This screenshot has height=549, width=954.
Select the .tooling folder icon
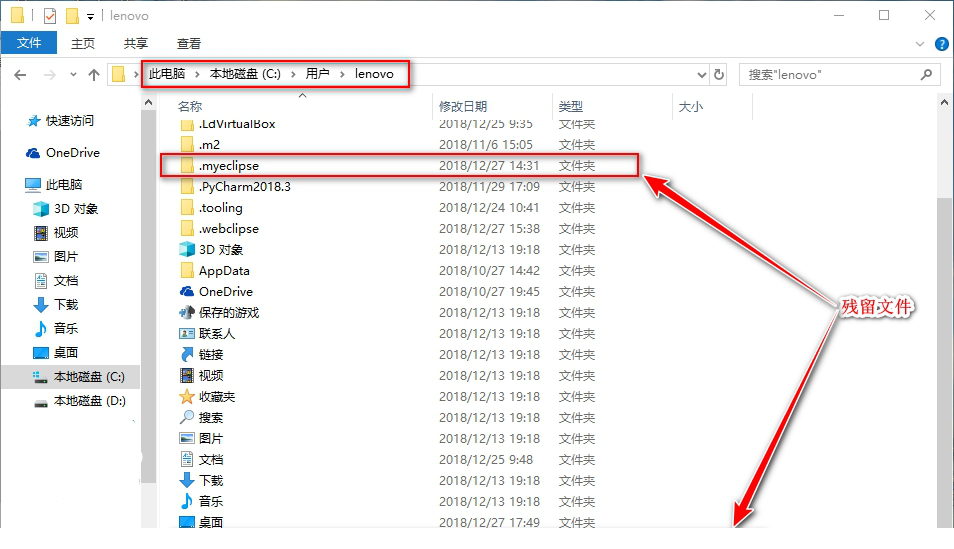point(187,208)
